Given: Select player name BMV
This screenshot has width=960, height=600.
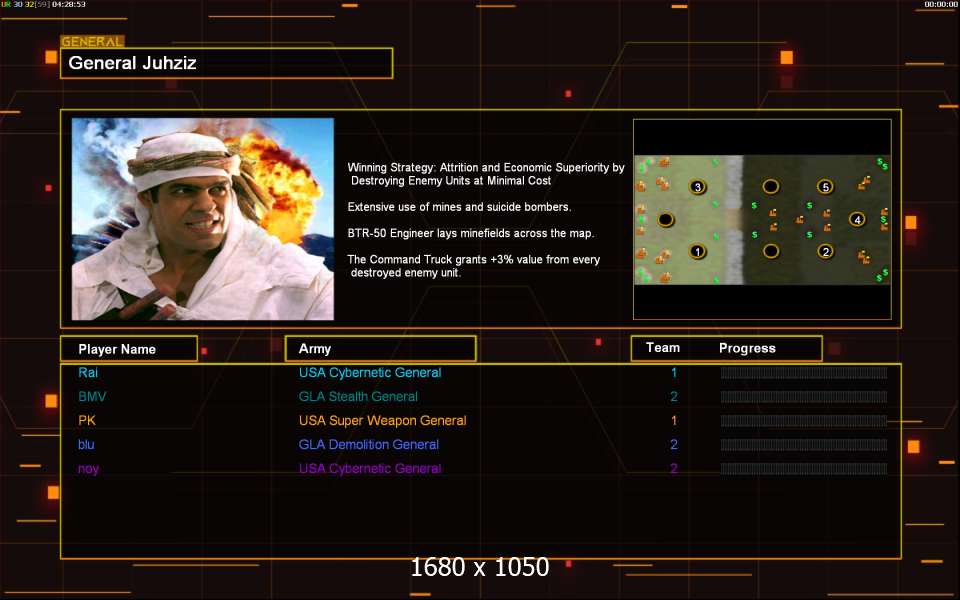Looking at the screenshot, I should (92, 396).
